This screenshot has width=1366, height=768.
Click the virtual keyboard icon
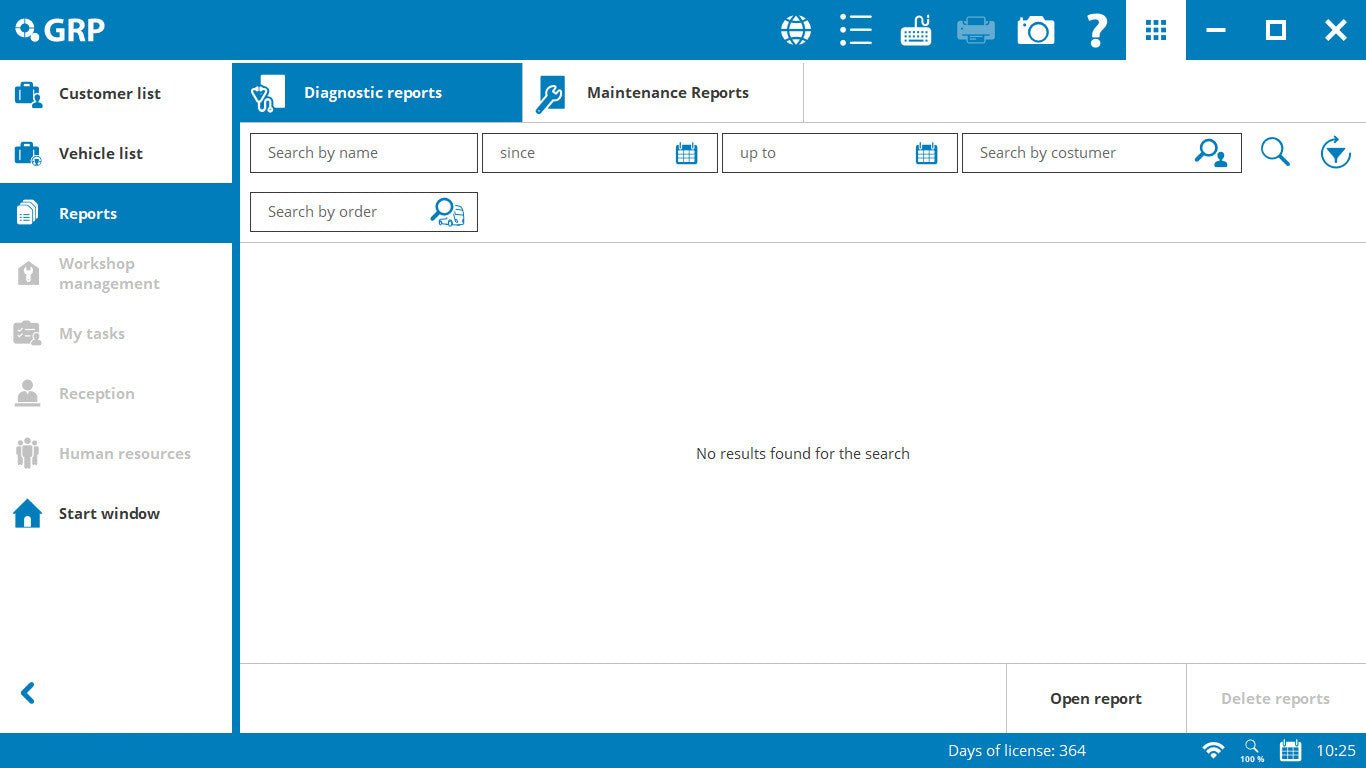(x=916, y=30)
